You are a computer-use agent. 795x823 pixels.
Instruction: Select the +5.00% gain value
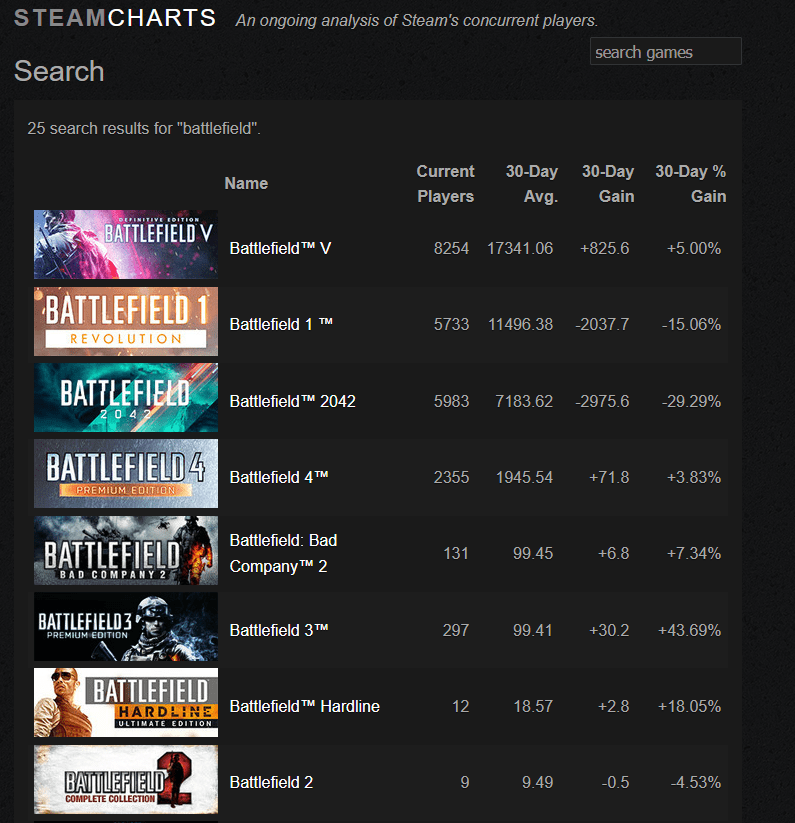point(694,248)
